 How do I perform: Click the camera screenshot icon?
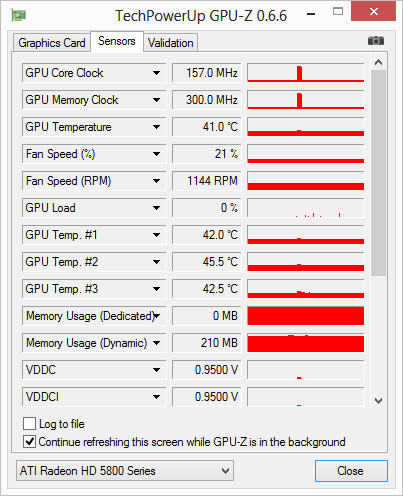pyautogui.click(x=376, y=41)
